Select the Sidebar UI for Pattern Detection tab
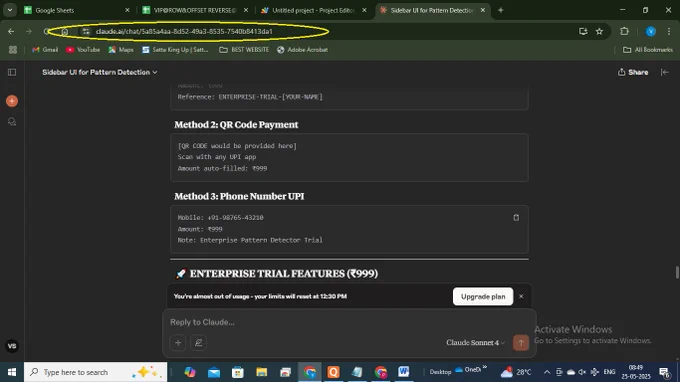 pos(432,10)
